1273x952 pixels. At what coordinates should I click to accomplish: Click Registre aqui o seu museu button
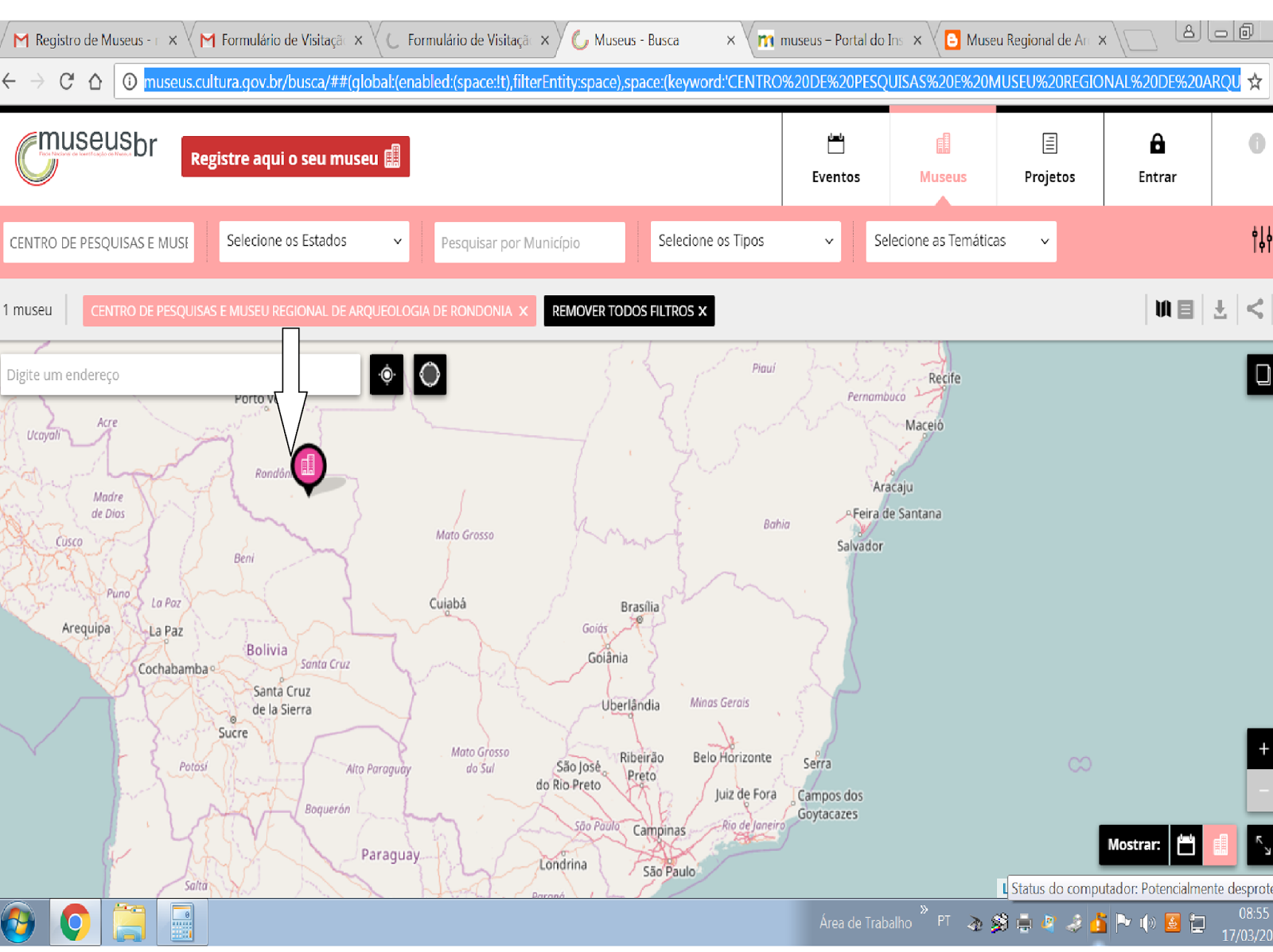pyautogui.click(x=295, y=157)
